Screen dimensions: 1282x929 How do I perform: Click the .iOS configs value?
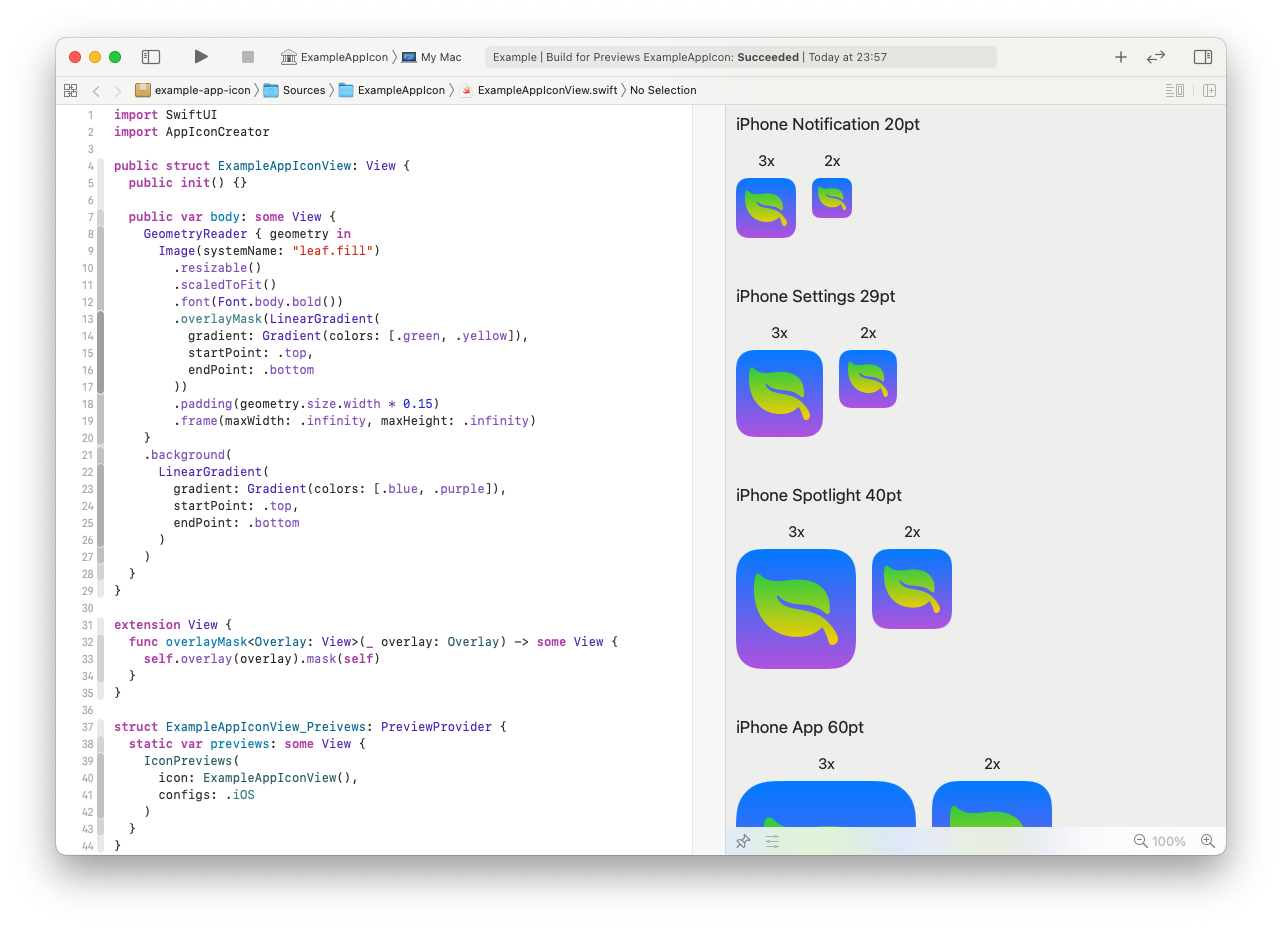coord(240,795)
